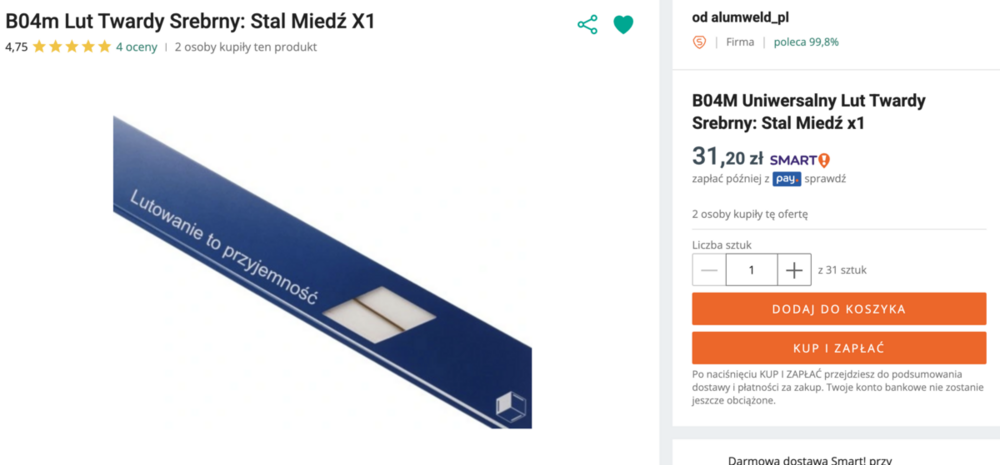The width and height of the screenshot is (1000, 465).
Task: Click the share icon next to the title
Action: pos(587,25)
